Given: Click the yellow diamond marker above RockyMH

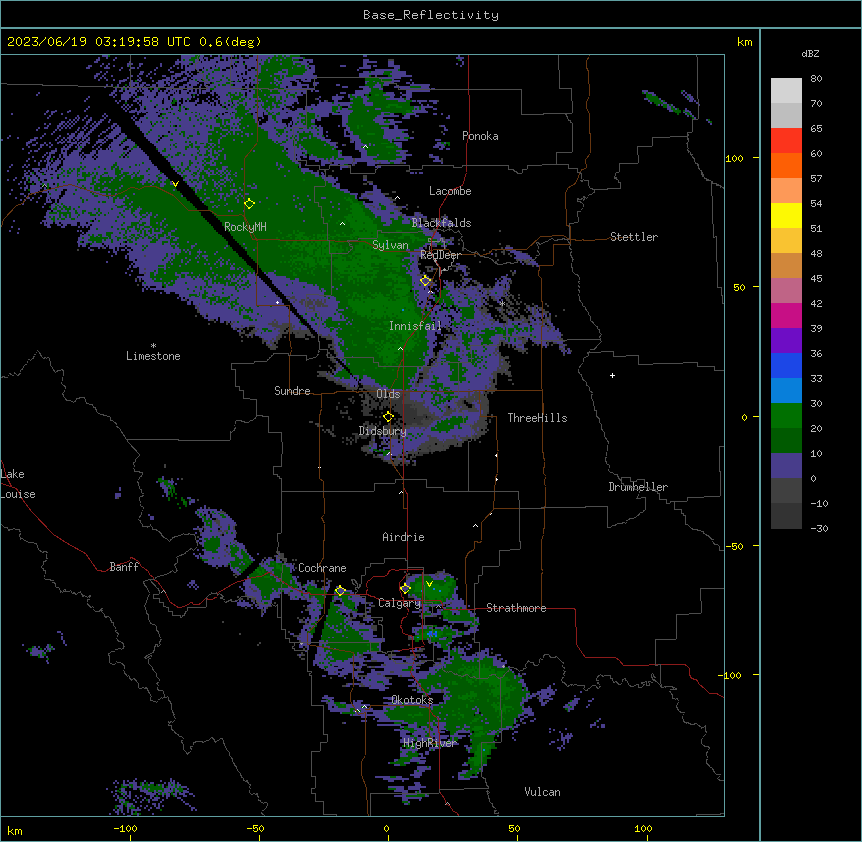Looking at the screenshot, I should click(x=249, y=204).
